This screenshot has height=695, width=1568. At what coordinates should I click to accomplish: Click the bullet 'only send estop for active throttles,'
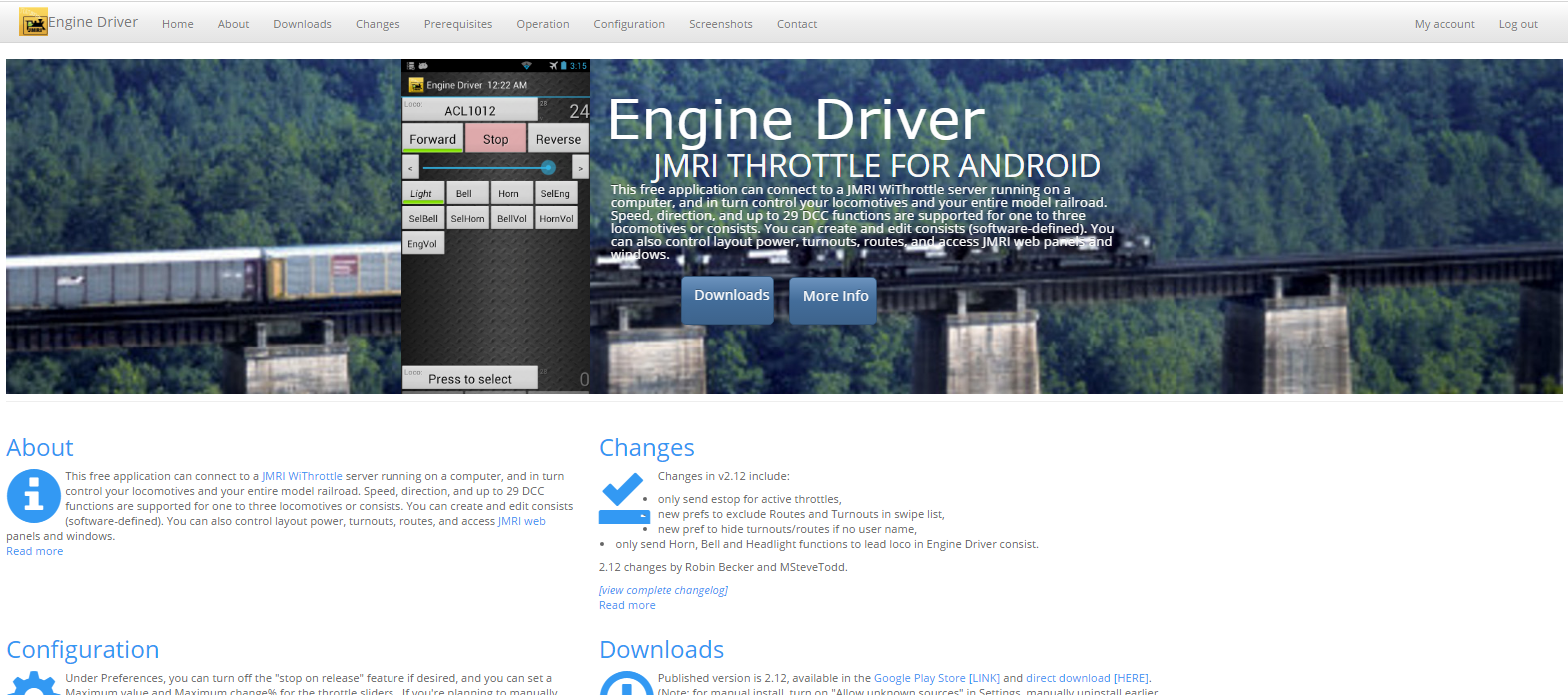(750, 499)
